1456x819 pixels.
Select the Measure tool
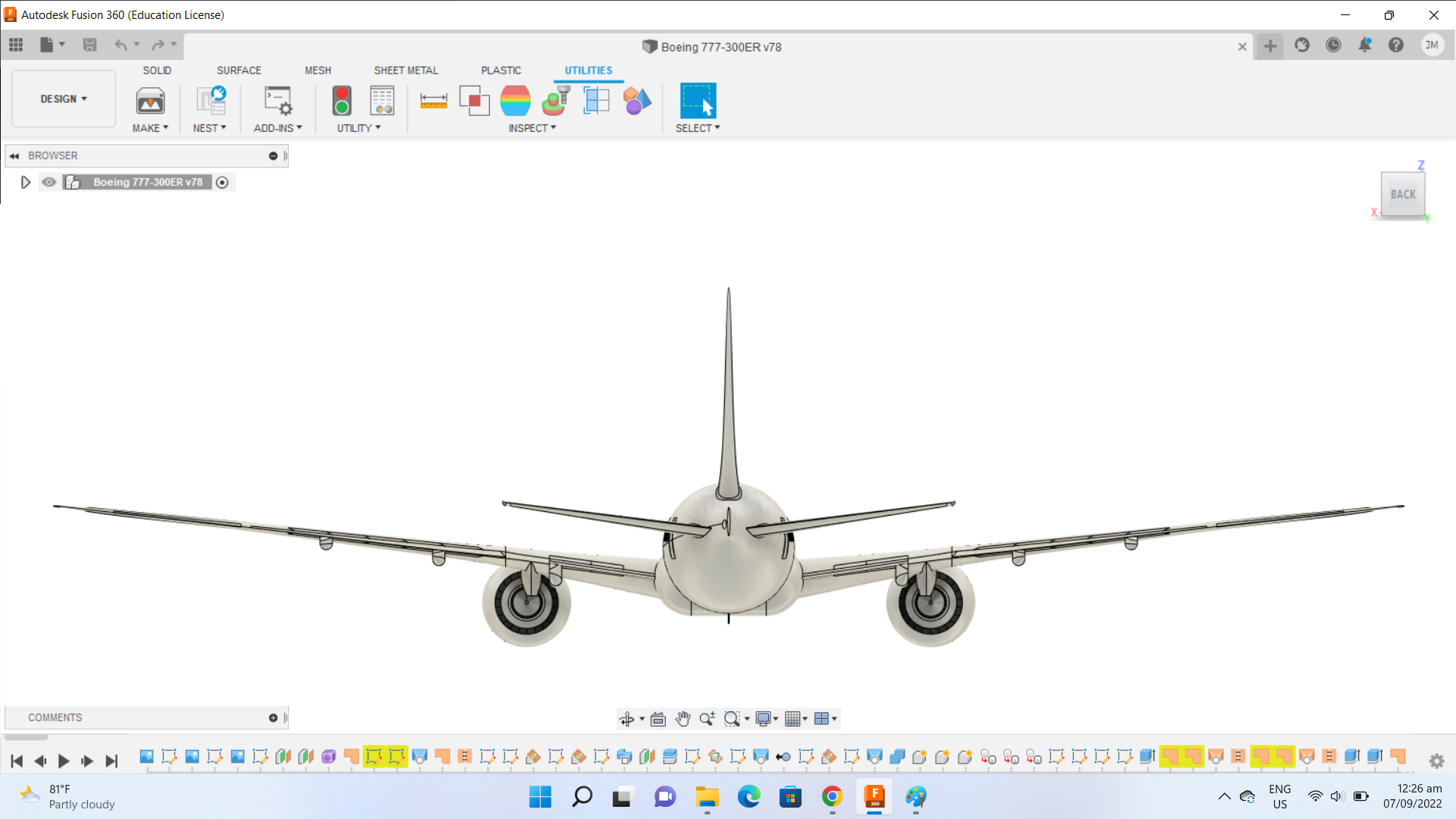(x=434, y=101)
